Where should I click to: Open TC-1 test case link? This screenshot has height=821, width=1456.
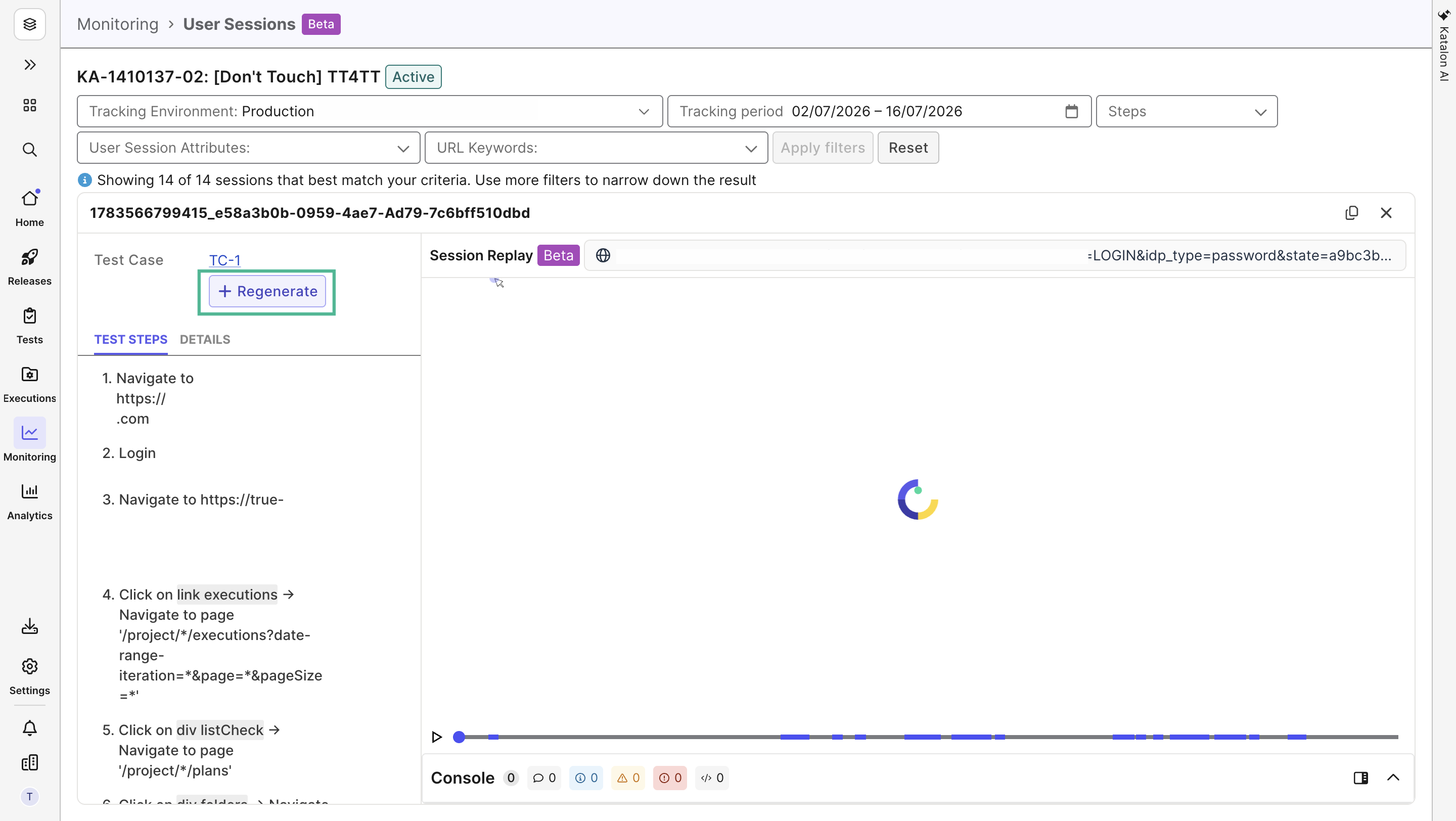pos(224,260)
